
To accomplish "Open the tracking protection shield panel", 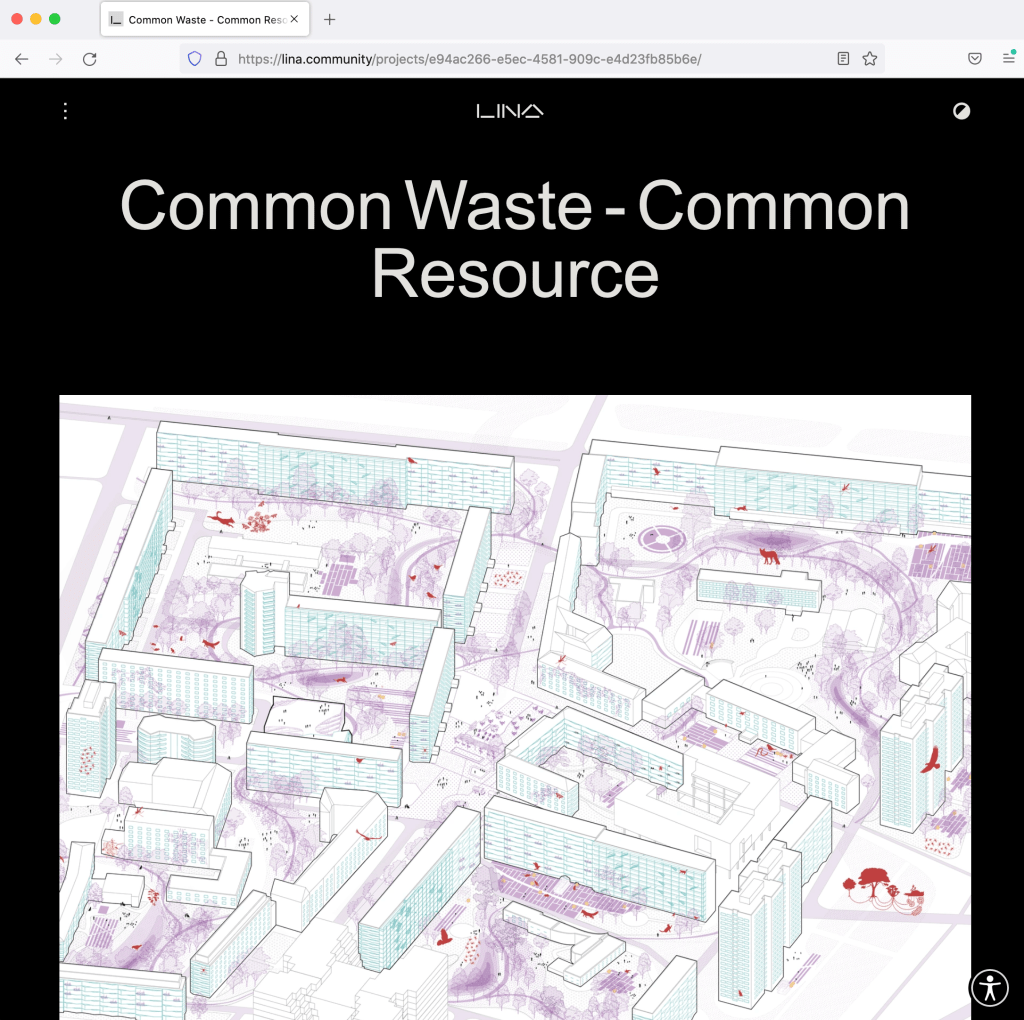I will [195, 59].
